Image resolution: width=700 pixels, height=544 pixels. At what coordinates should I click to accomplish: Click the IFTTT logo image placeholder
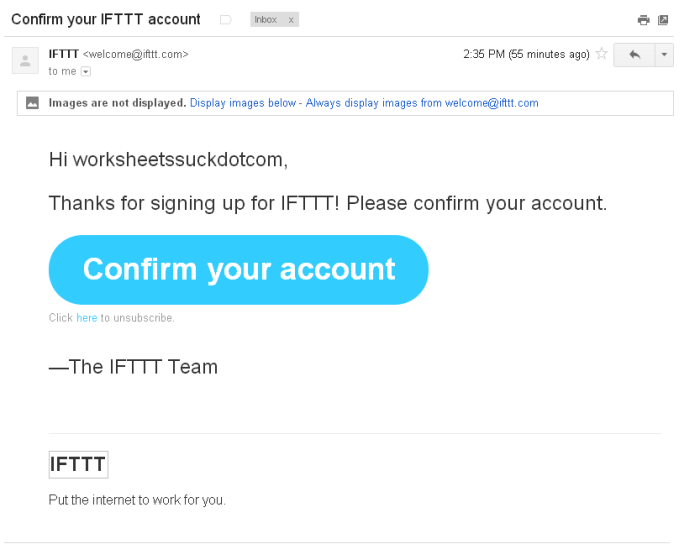(78, 464)
